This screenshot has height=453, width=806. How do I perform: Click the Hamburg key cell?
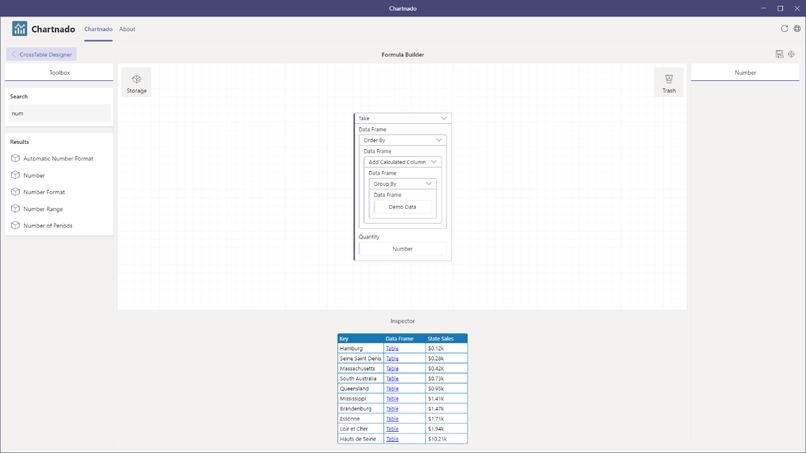point(360,349)
